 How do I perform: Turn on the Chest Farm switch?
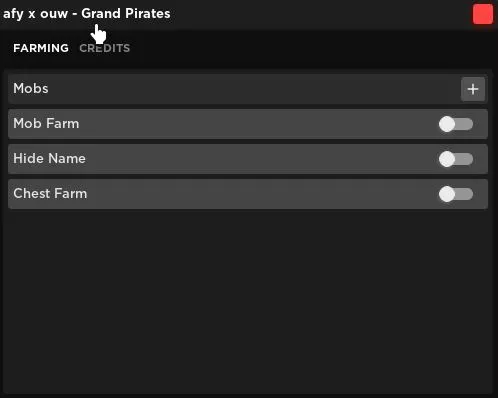(x=456, y=194)
